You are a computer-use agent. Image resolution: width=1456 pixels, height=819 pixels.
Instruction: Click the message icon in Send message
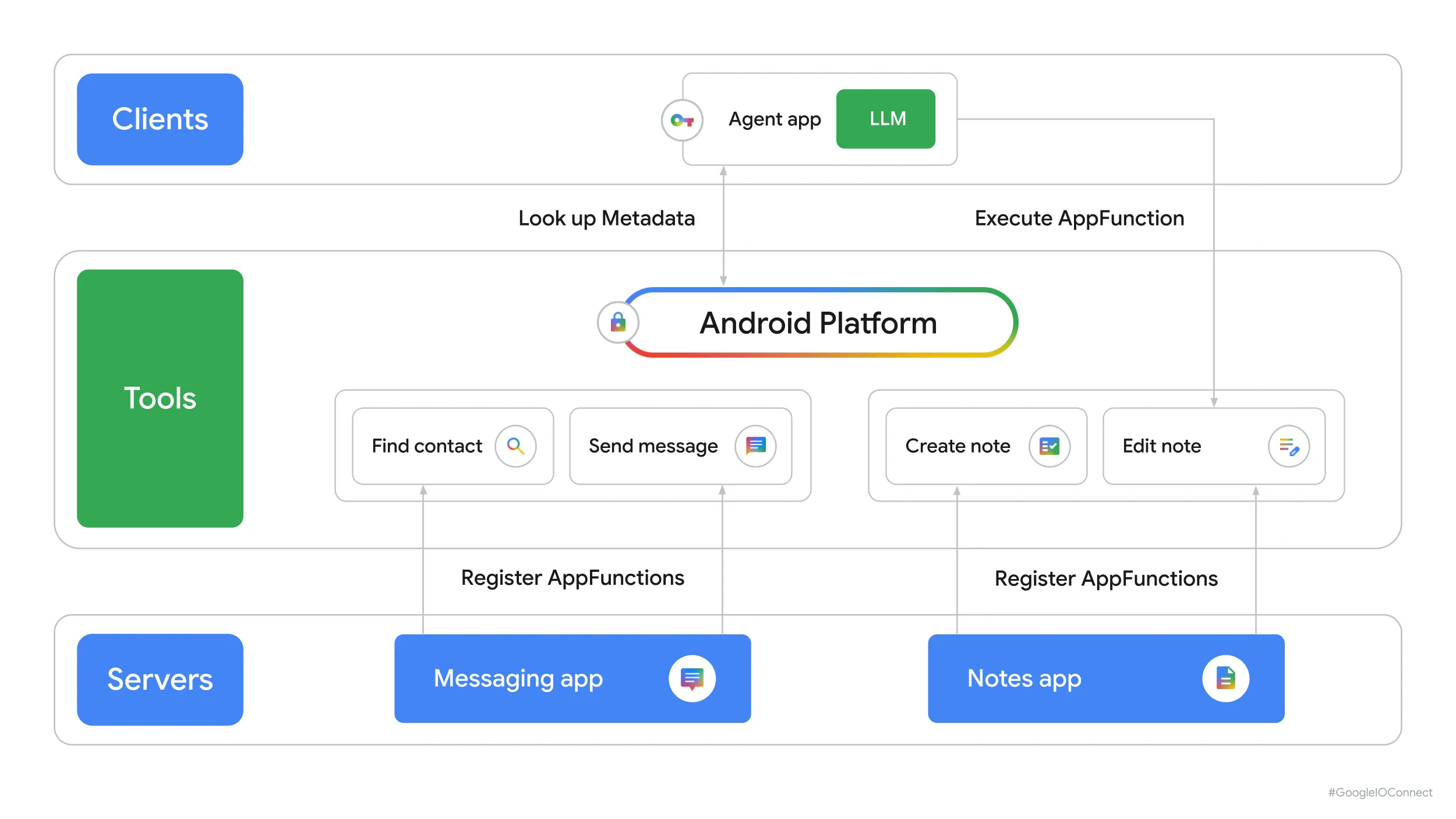tap(755, 446)
